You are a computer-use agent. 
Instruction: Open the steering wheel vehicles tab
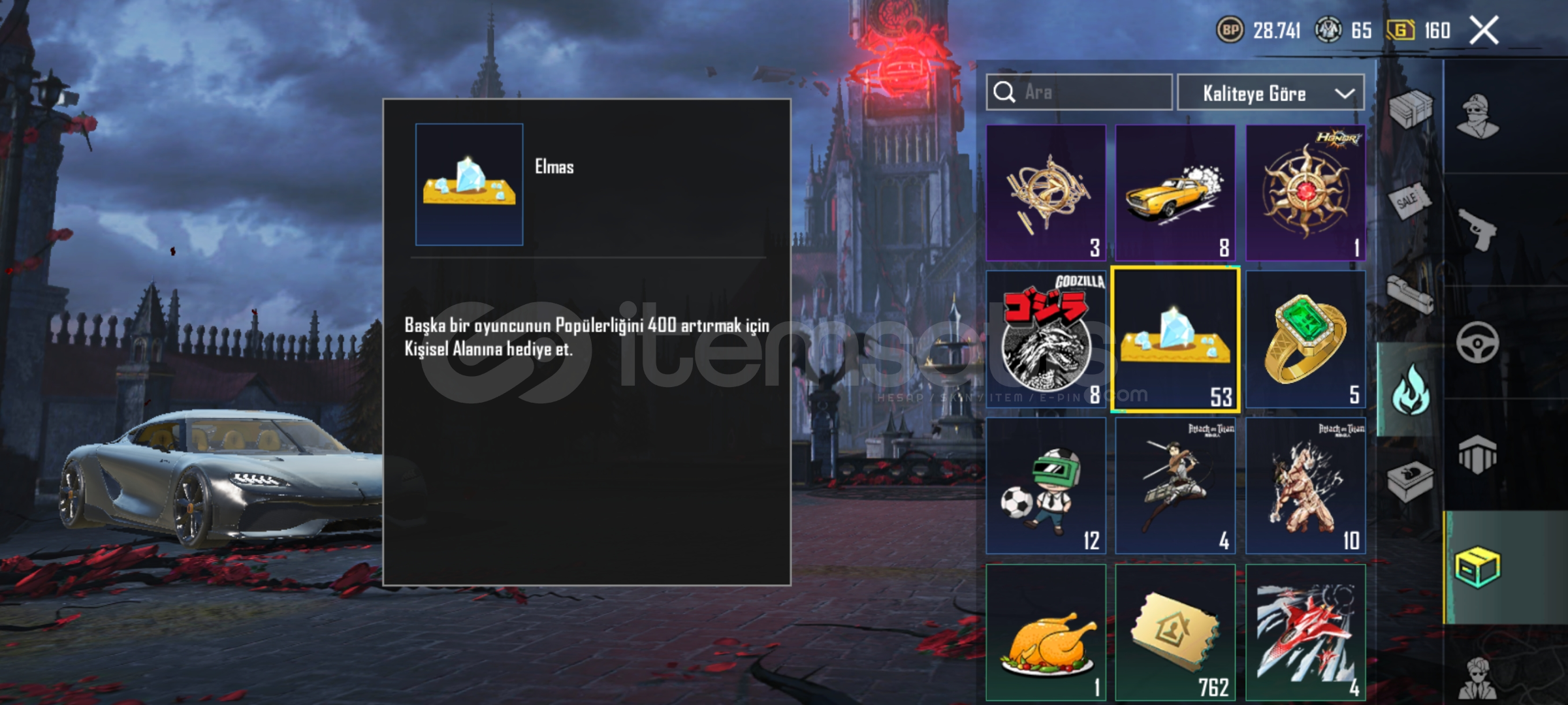[1478, 342]
